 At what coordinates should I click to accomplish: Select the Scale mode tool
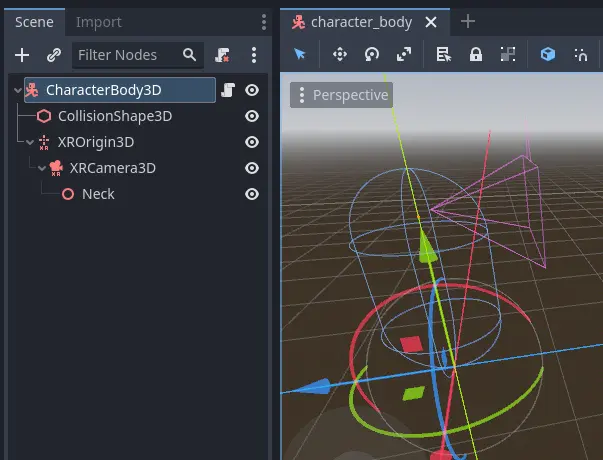tap(403, 55)
